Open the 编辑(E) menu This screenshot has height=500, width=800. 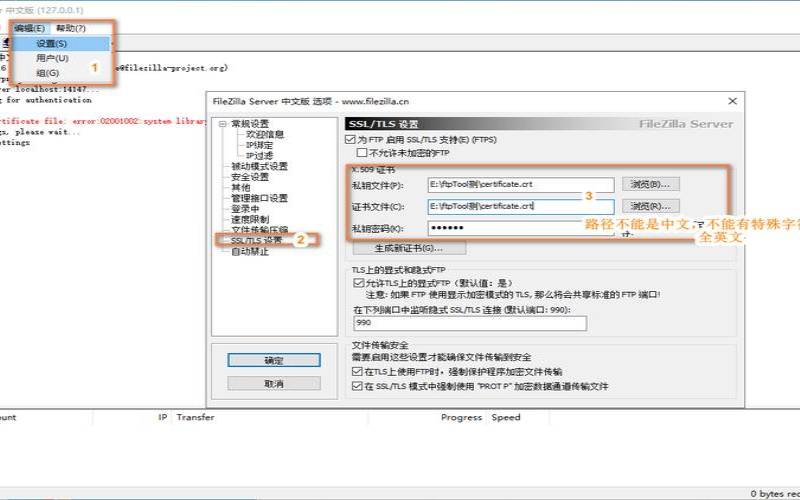point(30,28)
